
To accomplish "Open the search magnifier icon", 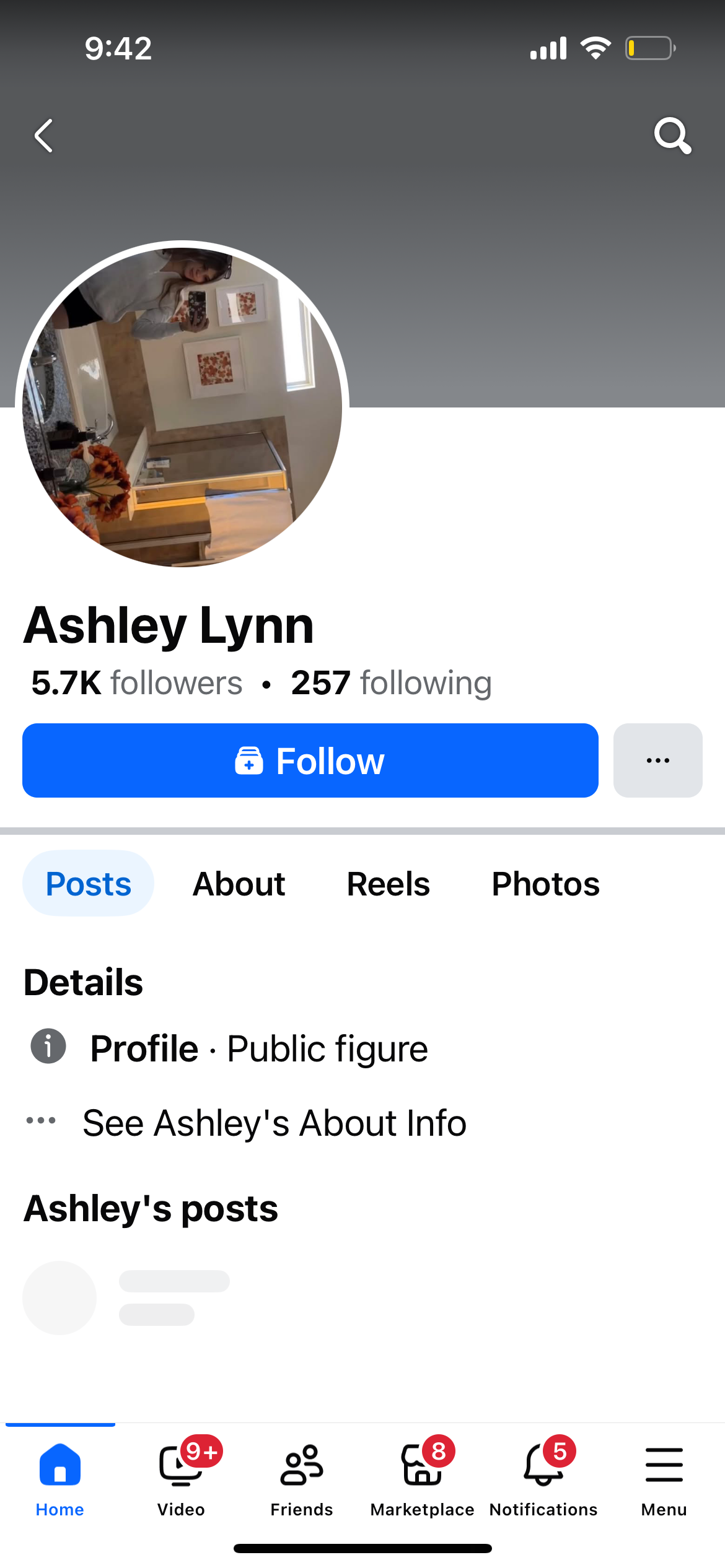I will [x=672, y=135].
